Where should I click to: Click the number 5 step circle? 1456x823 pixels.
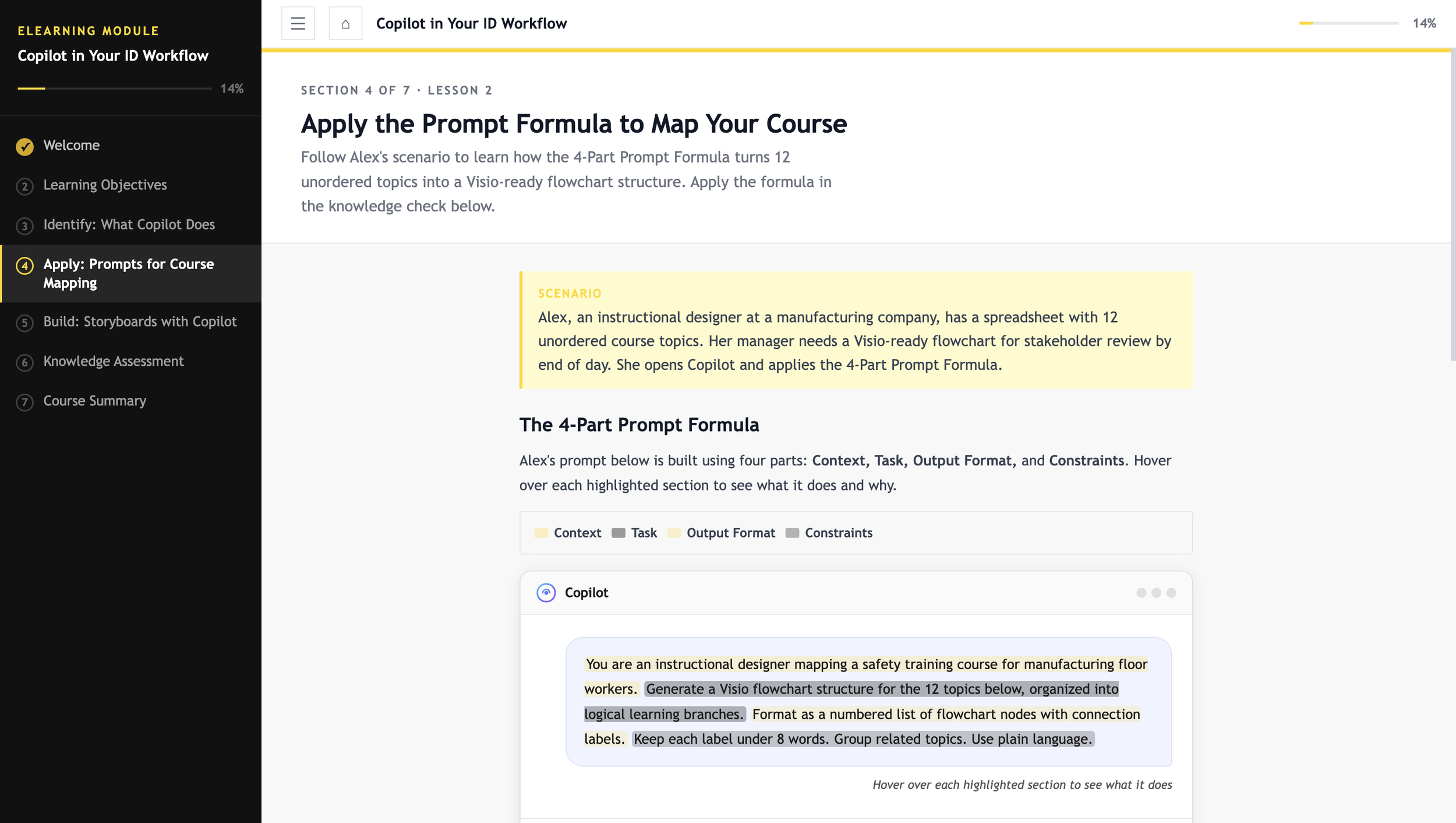(24, 323)
